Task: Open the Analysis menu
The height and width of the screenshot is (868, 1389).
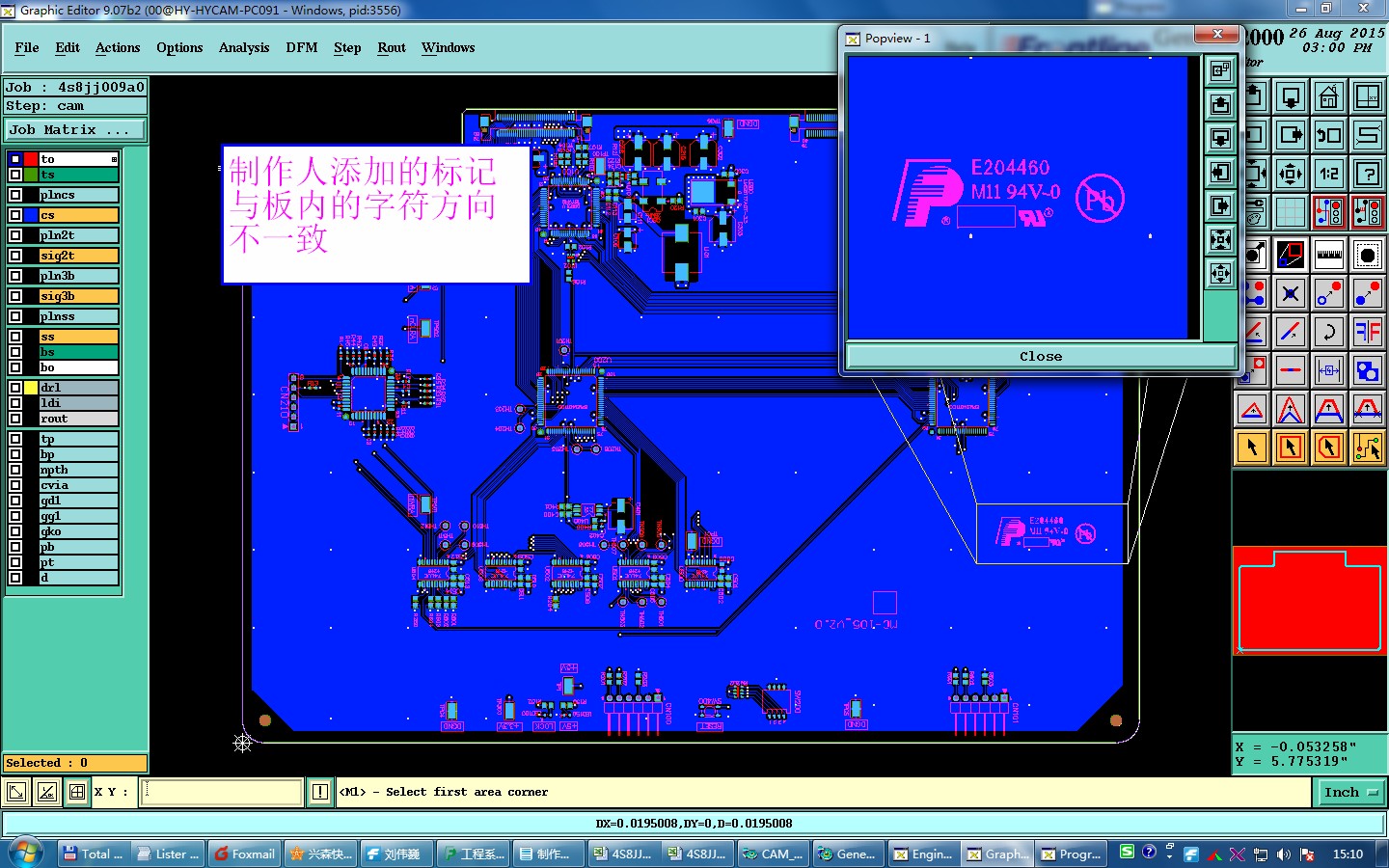Action: (244, 47)
